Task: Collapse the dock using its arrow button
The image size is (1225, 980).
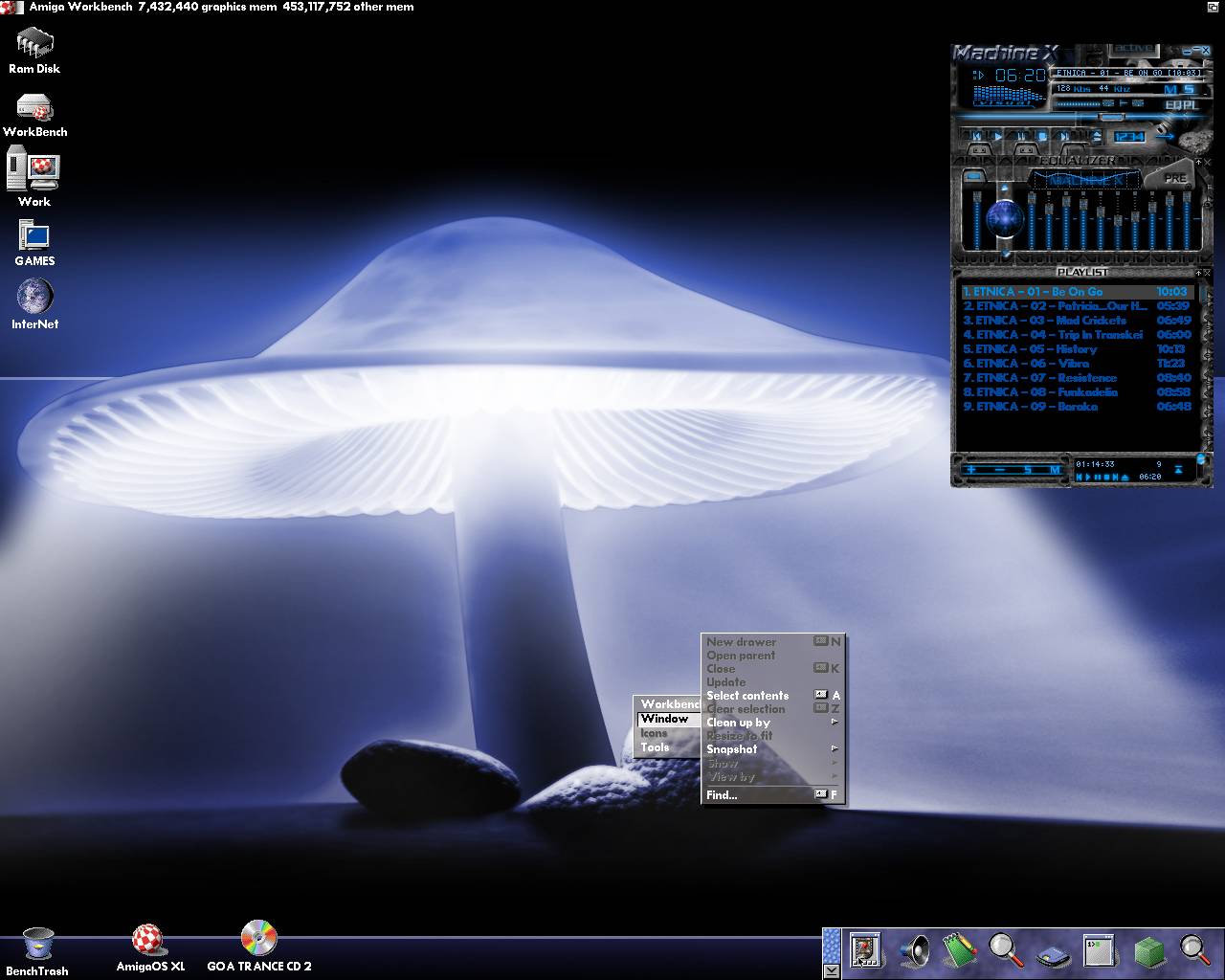Action: click(831, 969)
